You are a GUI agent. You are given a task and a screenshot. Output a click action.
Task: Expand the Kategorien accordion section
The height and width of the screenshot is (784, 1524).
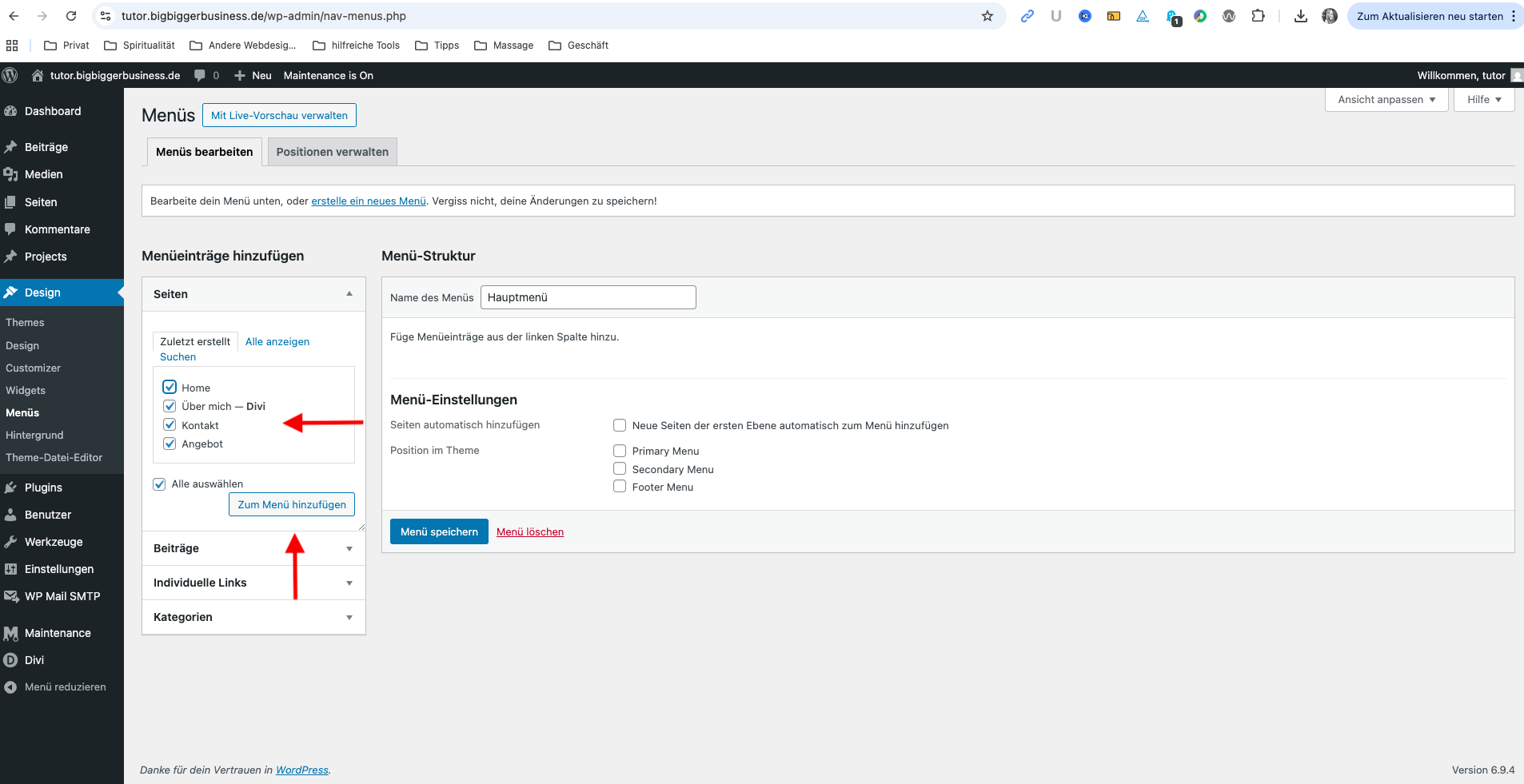pyautogui.click(x=253, y=617)
